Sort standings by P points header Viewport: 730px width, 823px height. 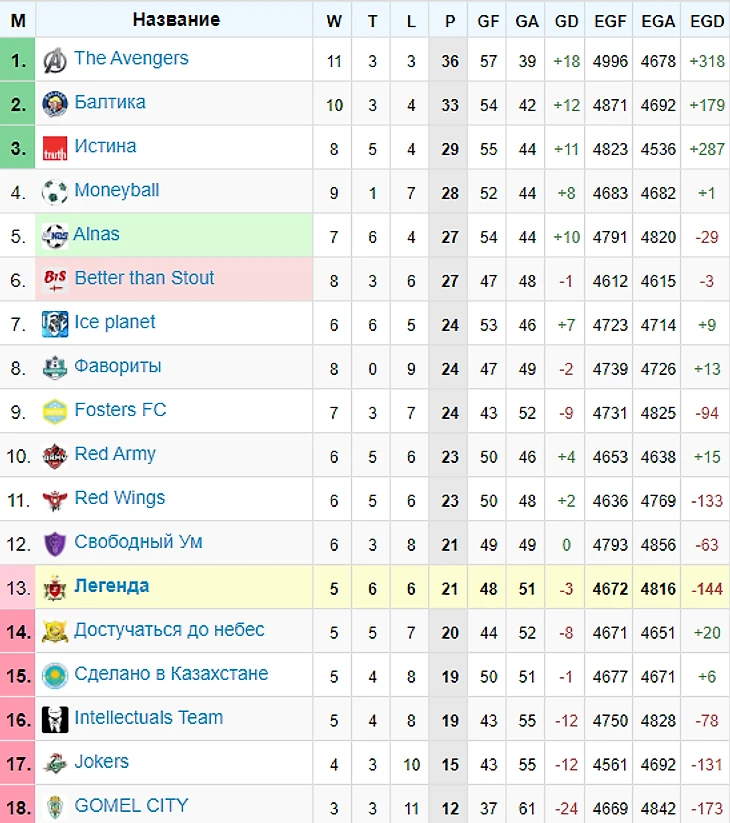450,21
